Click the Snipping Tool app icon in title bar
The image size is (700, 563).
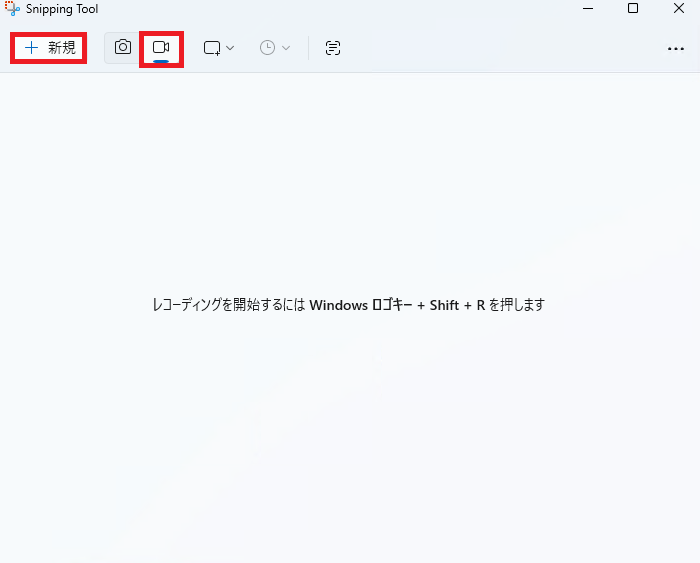coord(12,9)
